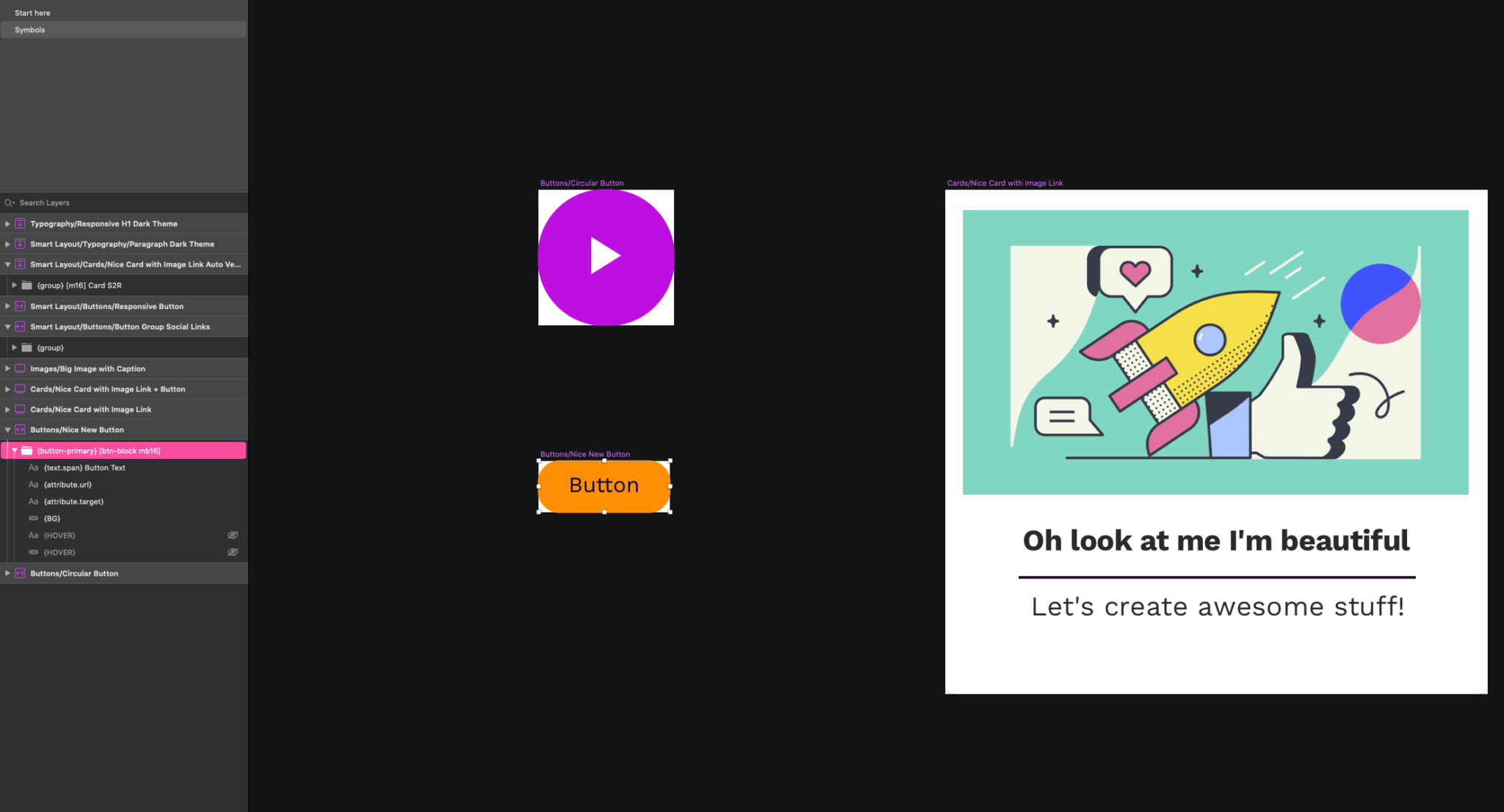Click the horizontal Smart Layout icon on Buttons/Nice New Button
1504x812 pixels.
[19, 429]
